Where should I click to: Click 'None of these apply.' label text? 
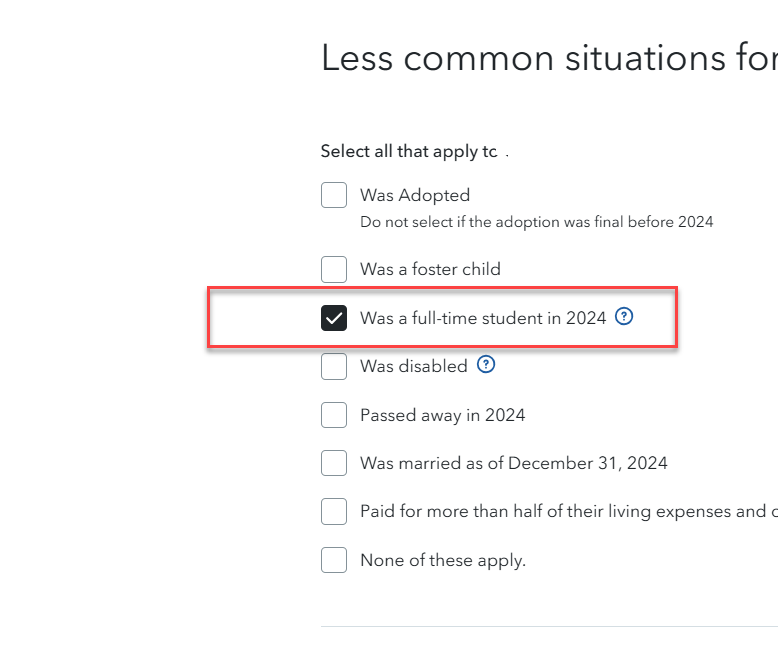click(443, 560)
